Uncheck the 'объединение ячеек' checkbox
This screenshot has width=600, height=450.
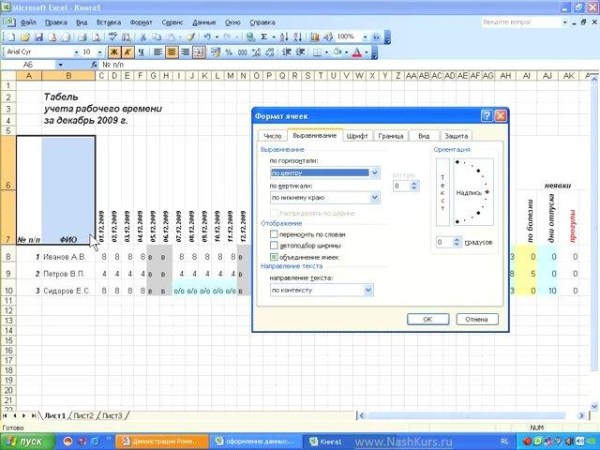274,257
